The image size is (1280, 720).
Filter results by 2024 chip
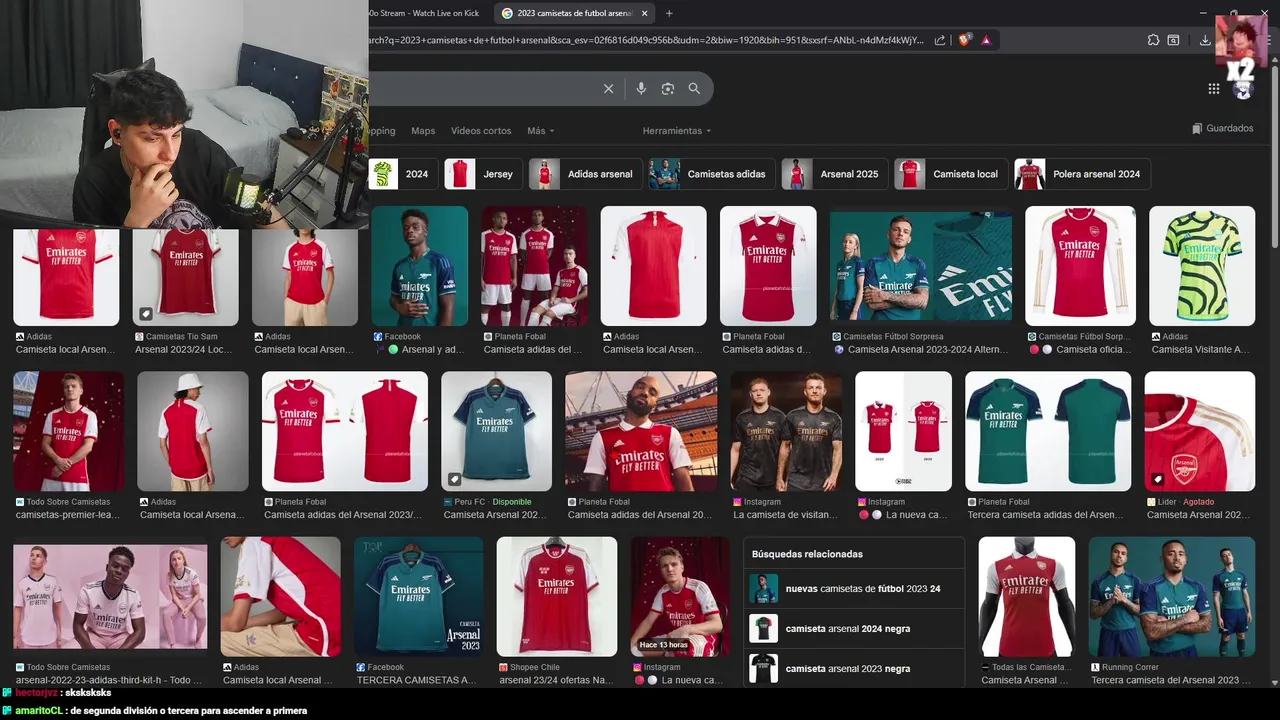click(403, 174)
